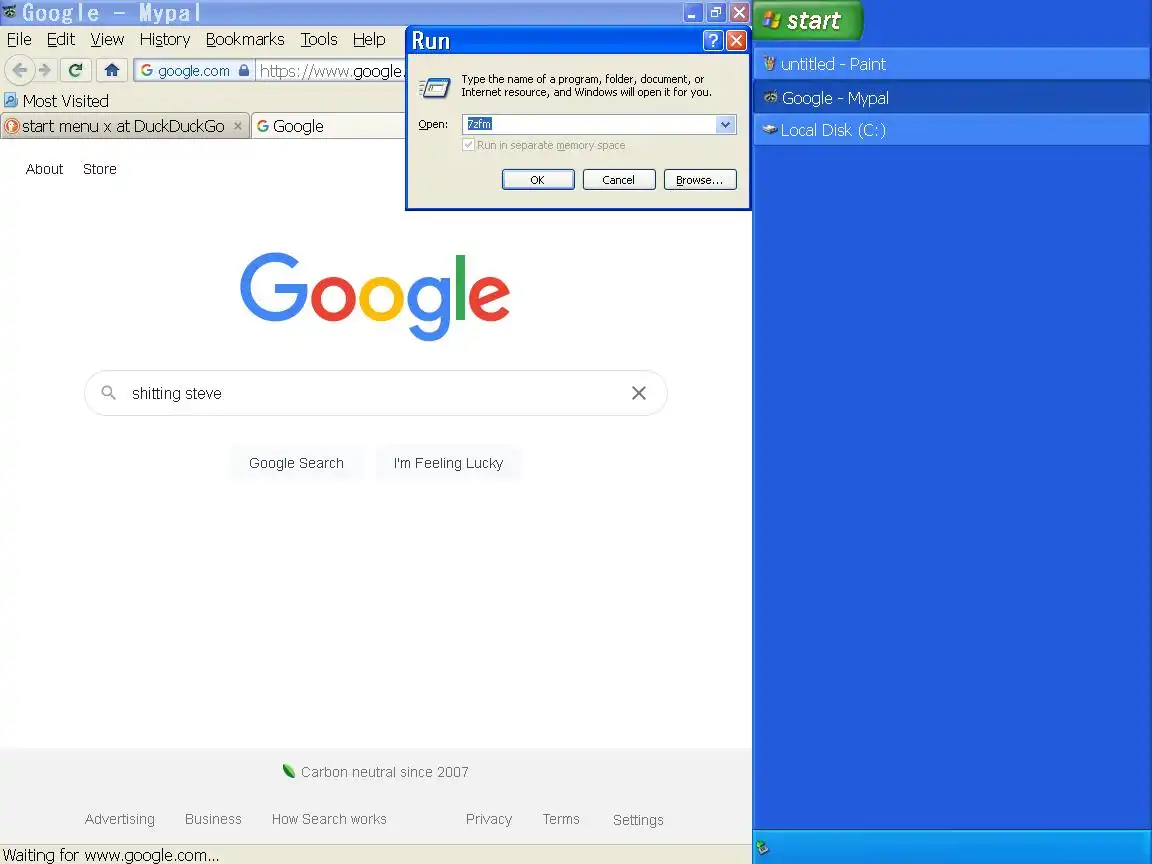Click Carbon neutral since 2007 link

384,772
